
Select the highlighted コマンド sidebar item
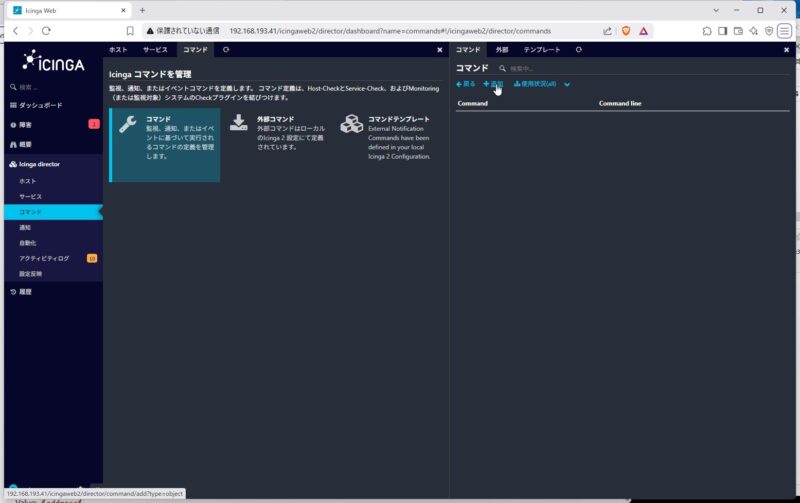tap(53, 212)
